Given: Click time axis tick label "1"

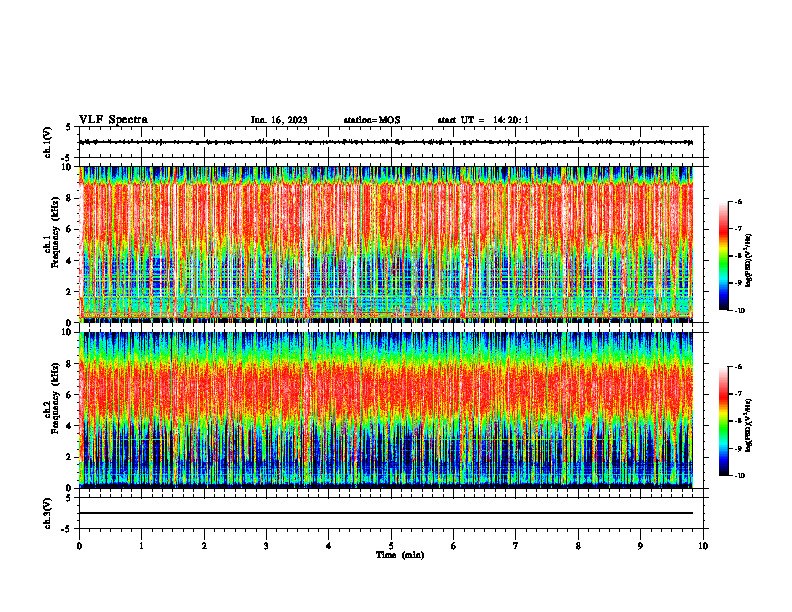Looking at the screenshot, I should click(141, 546).
